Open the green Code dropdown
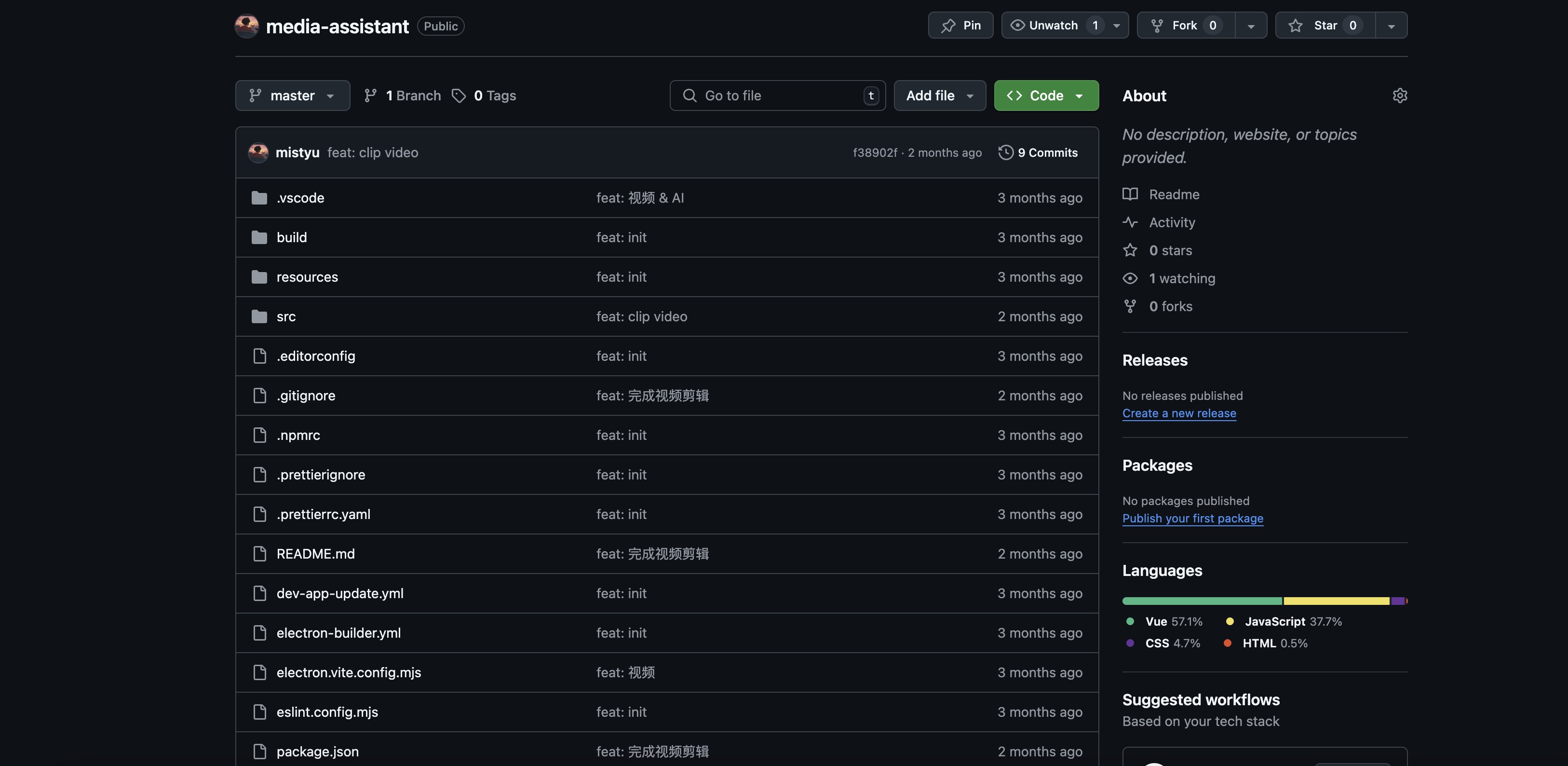 (1046, 96)
